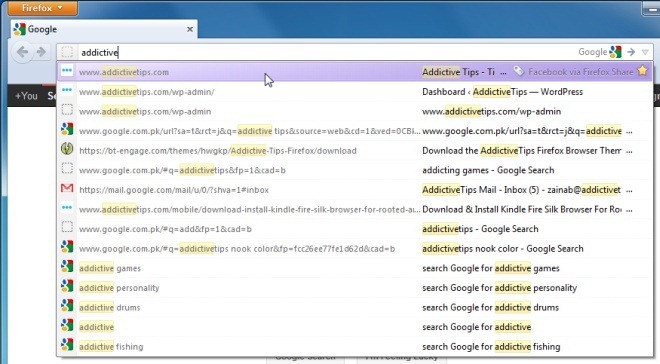
Task: Click the blank favicon on the wp-admin row
Action: pos(67,110)
